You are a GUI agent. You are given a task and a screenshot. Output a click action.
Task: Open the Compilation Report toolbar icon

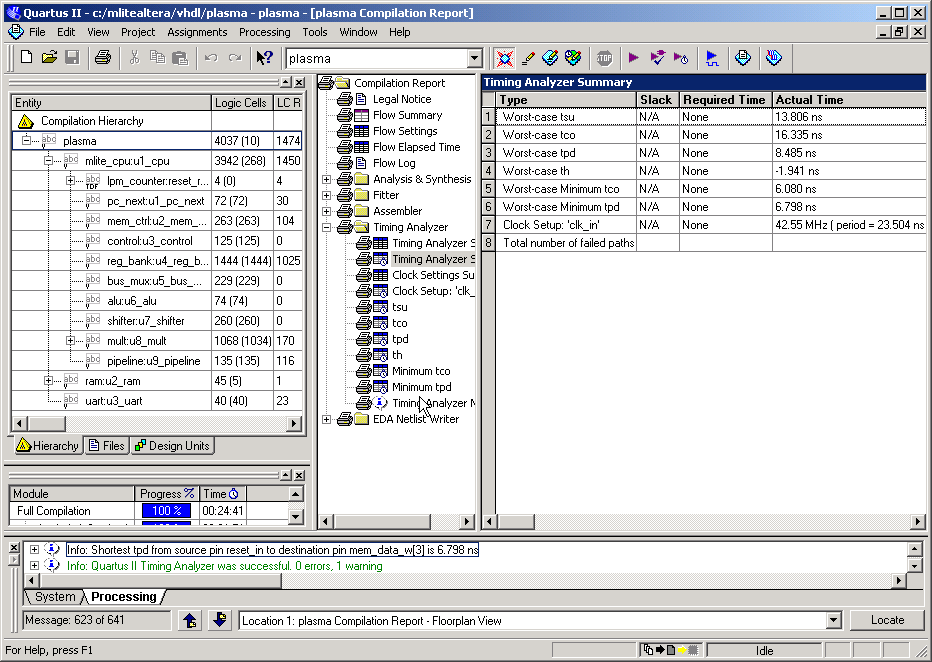tap(742, 58)
